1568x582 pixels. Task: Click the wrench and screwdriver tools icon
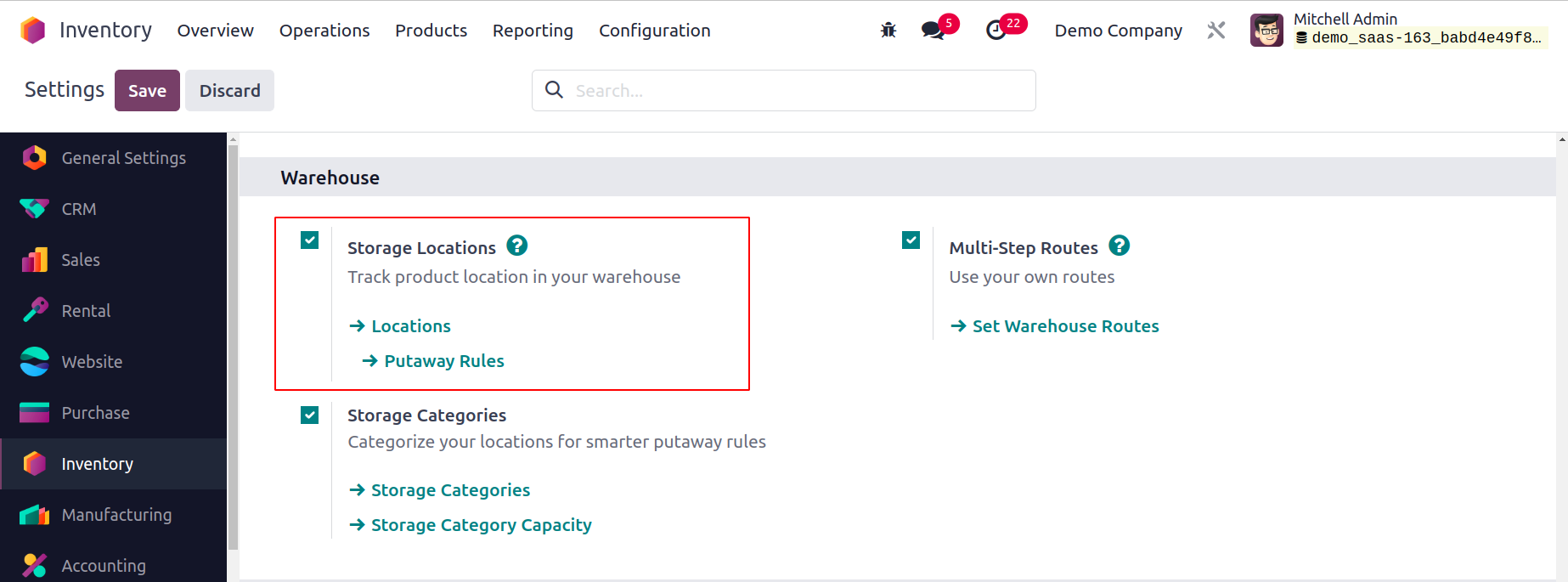pos(1216,31)
